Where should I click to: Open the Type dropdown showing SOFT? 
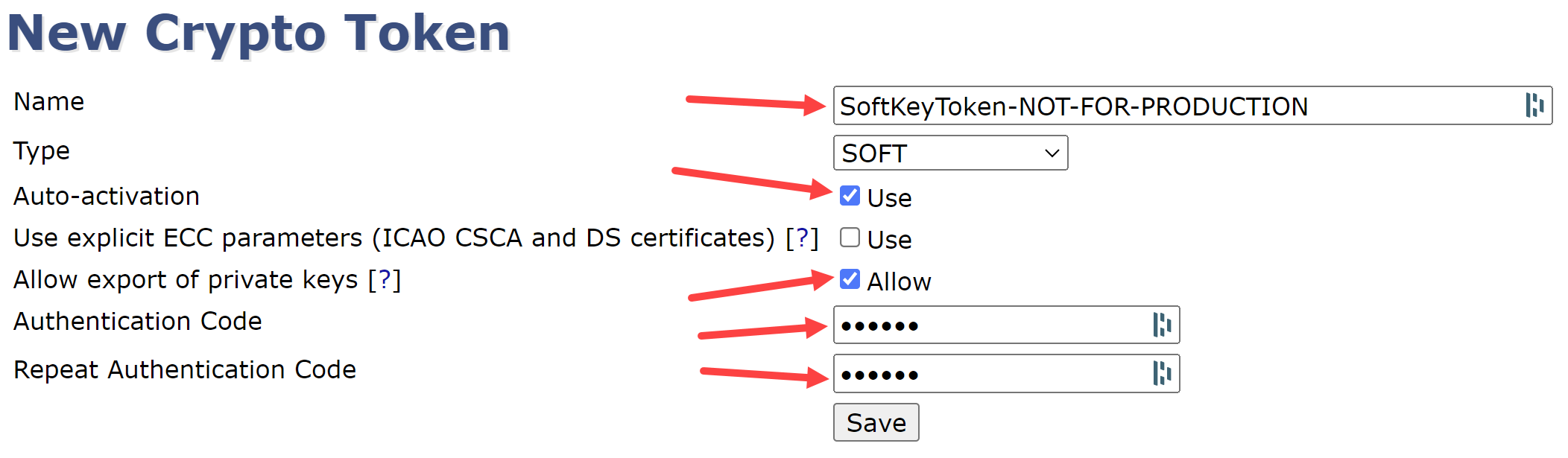coord(950,153)
